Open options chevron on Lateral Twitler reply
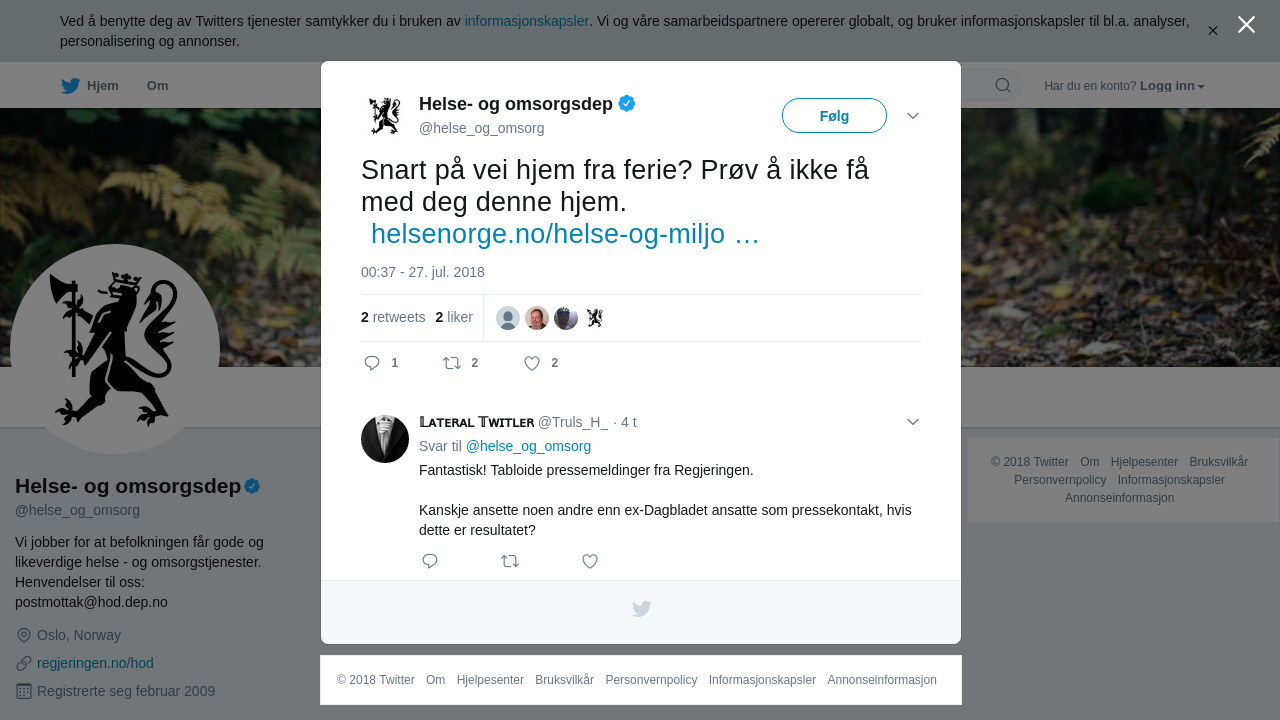This screenshot has height=720, width=1280. click(913, 422)
